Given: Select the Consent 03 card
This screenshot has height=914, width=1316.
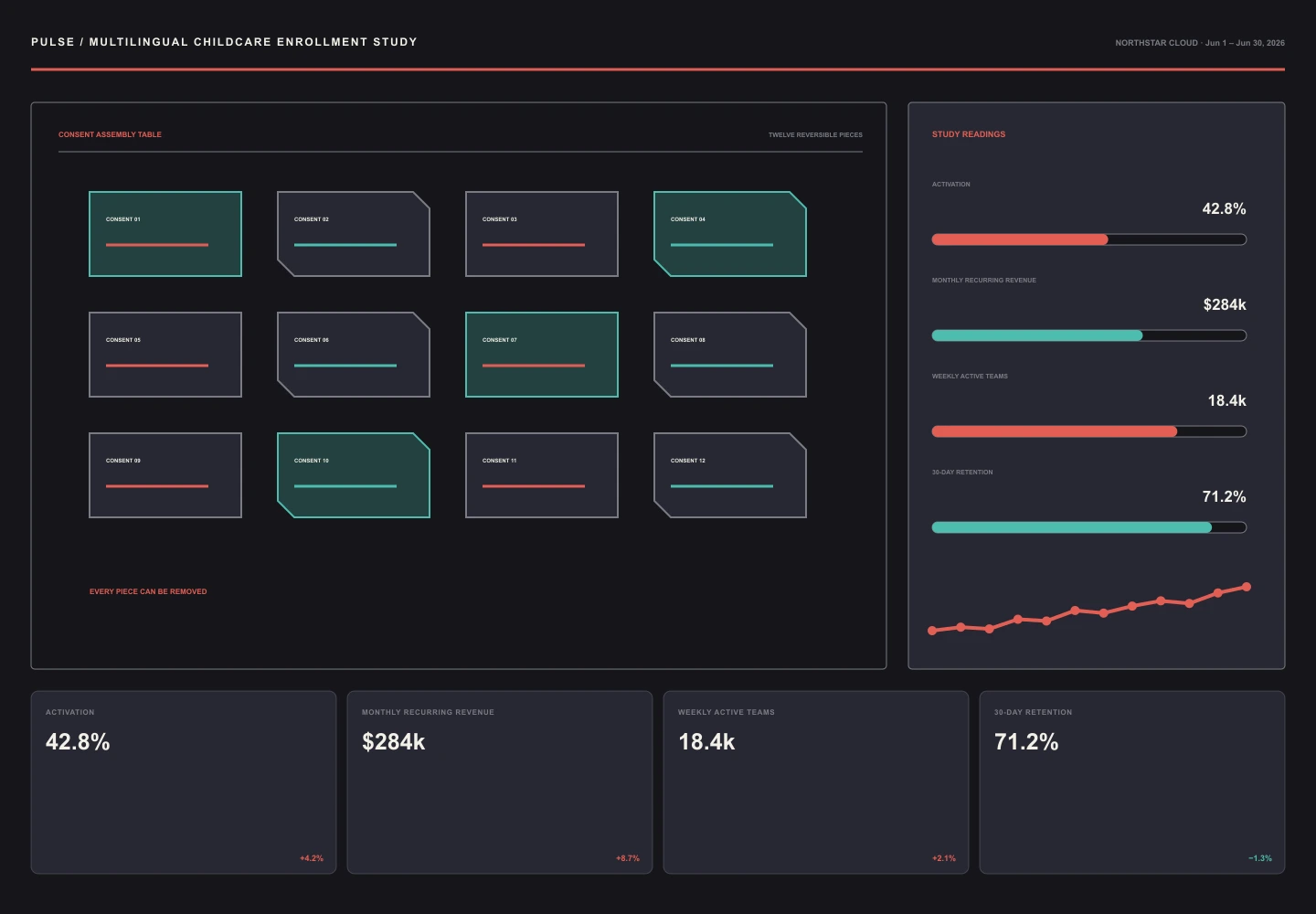Looking at the screenshot, I should [x=542, y=234].
